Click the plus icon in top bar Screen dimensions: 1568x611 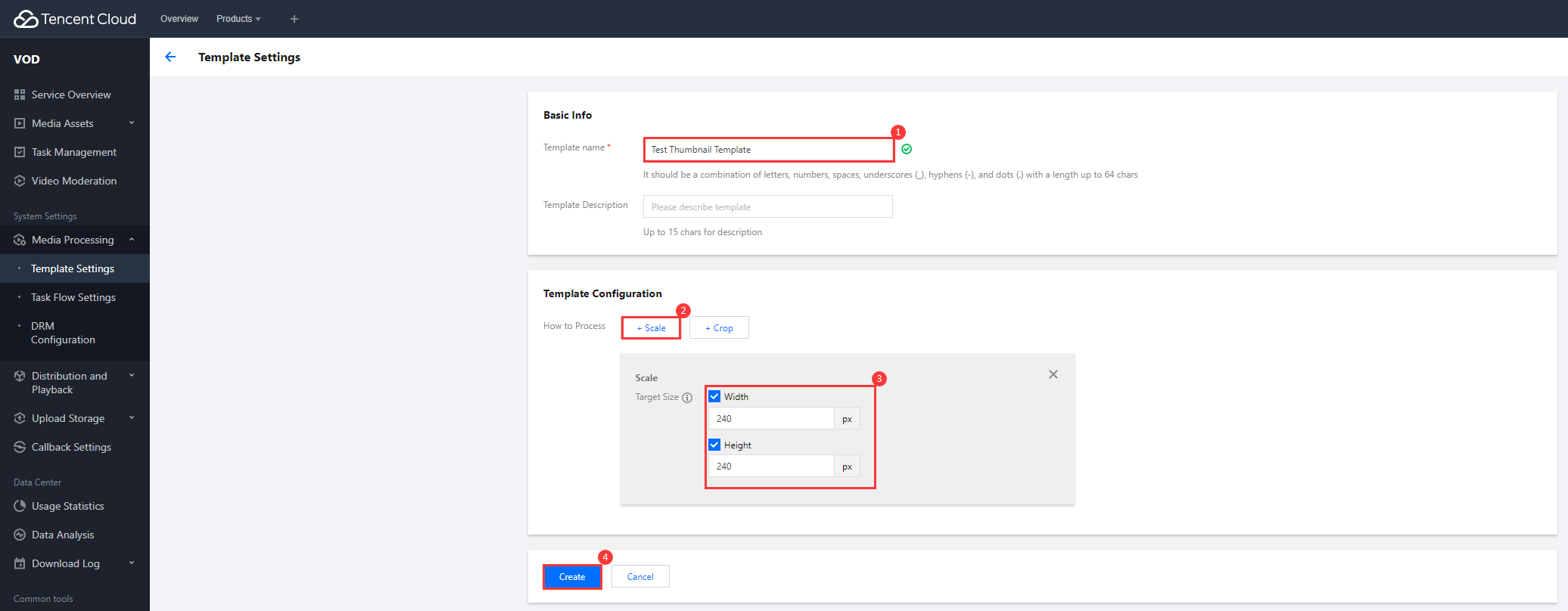click(x=294, y=19)
